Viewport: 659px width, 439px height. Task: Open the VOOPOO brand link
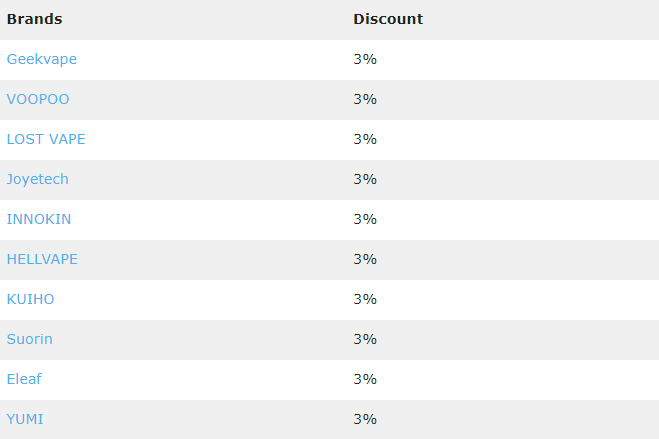pyautogui.click(x=38, y=99)
